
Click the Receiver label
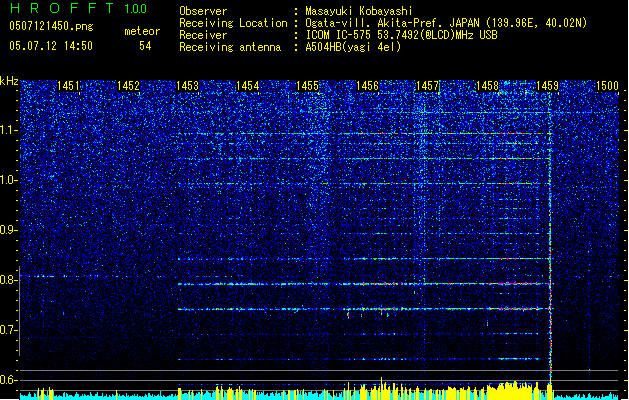(203, 35)
